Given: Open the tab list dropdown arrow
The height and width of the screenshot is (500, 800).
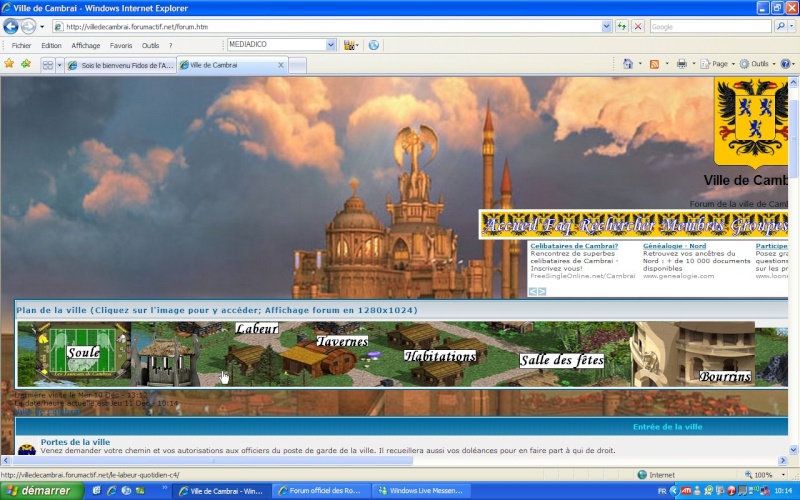Looking at the screenshot, I should tap(59, 65).
